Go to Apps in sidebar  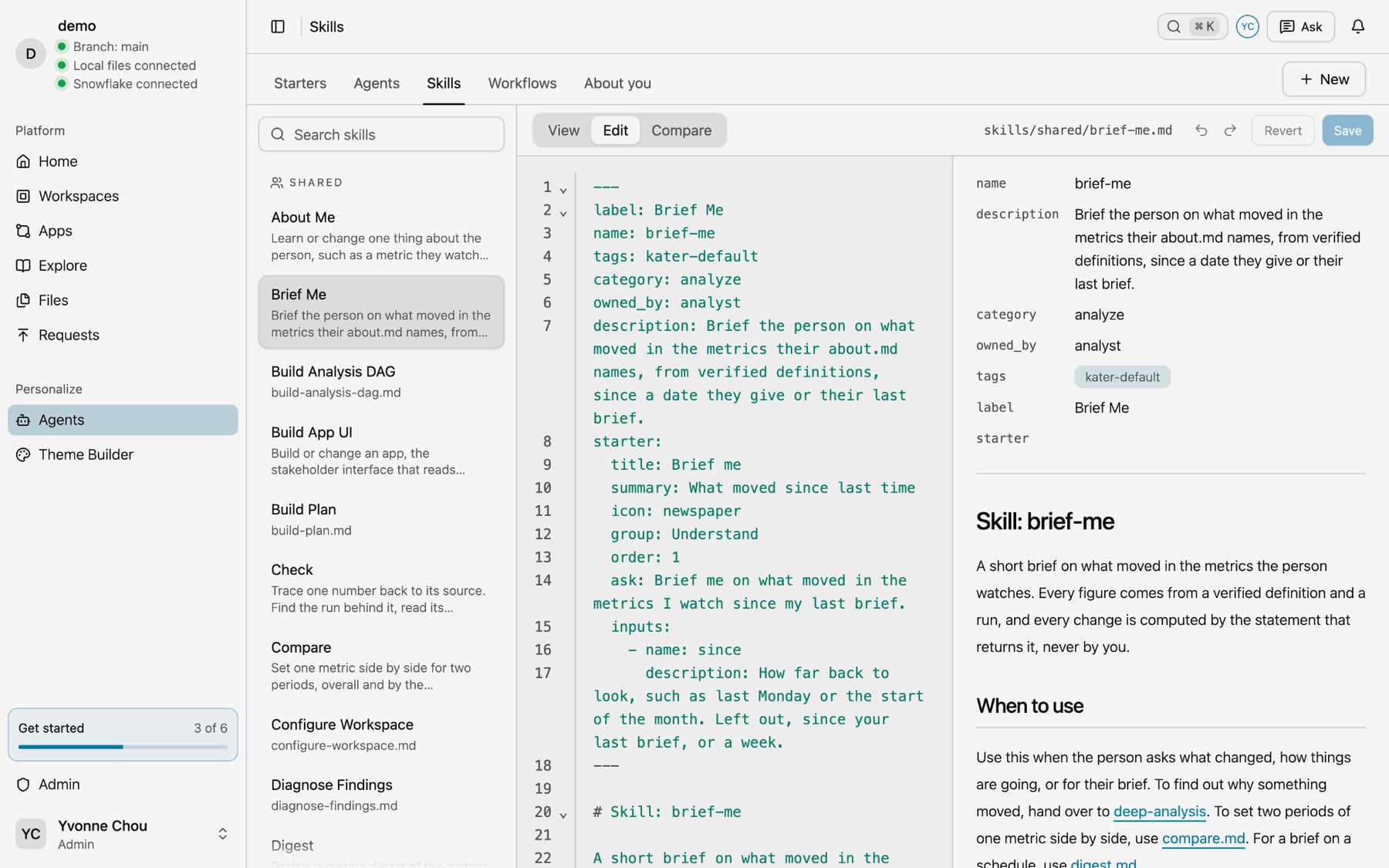coord(123,231)
